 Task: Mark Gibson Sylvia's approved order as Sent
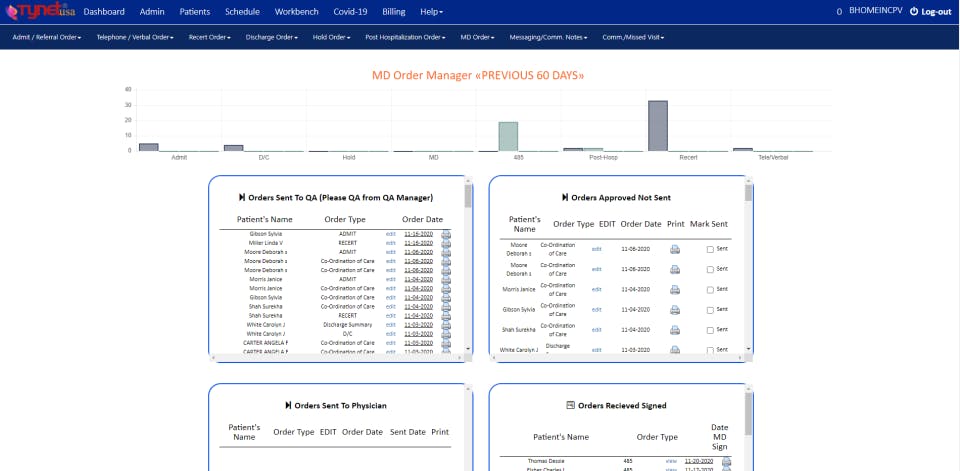(710, 311)
